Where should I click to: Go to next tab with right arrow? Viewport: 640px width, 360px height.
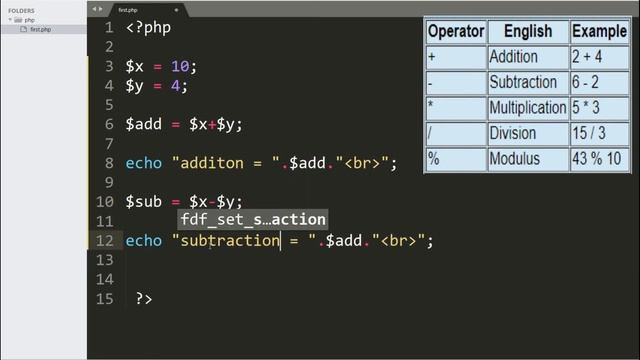tap(101, 9)
